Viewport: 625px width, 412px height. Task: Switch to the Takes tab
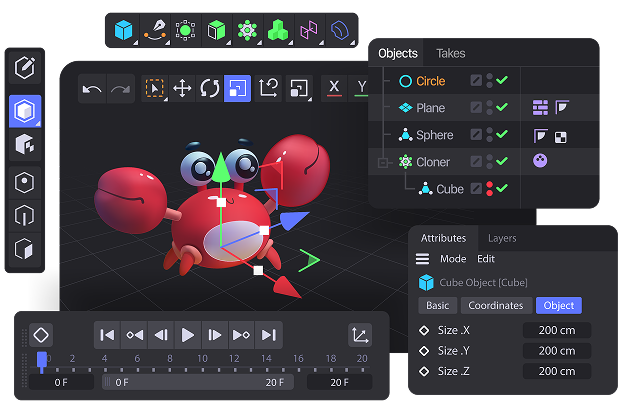pyautogui.click(x=451, y=53)
